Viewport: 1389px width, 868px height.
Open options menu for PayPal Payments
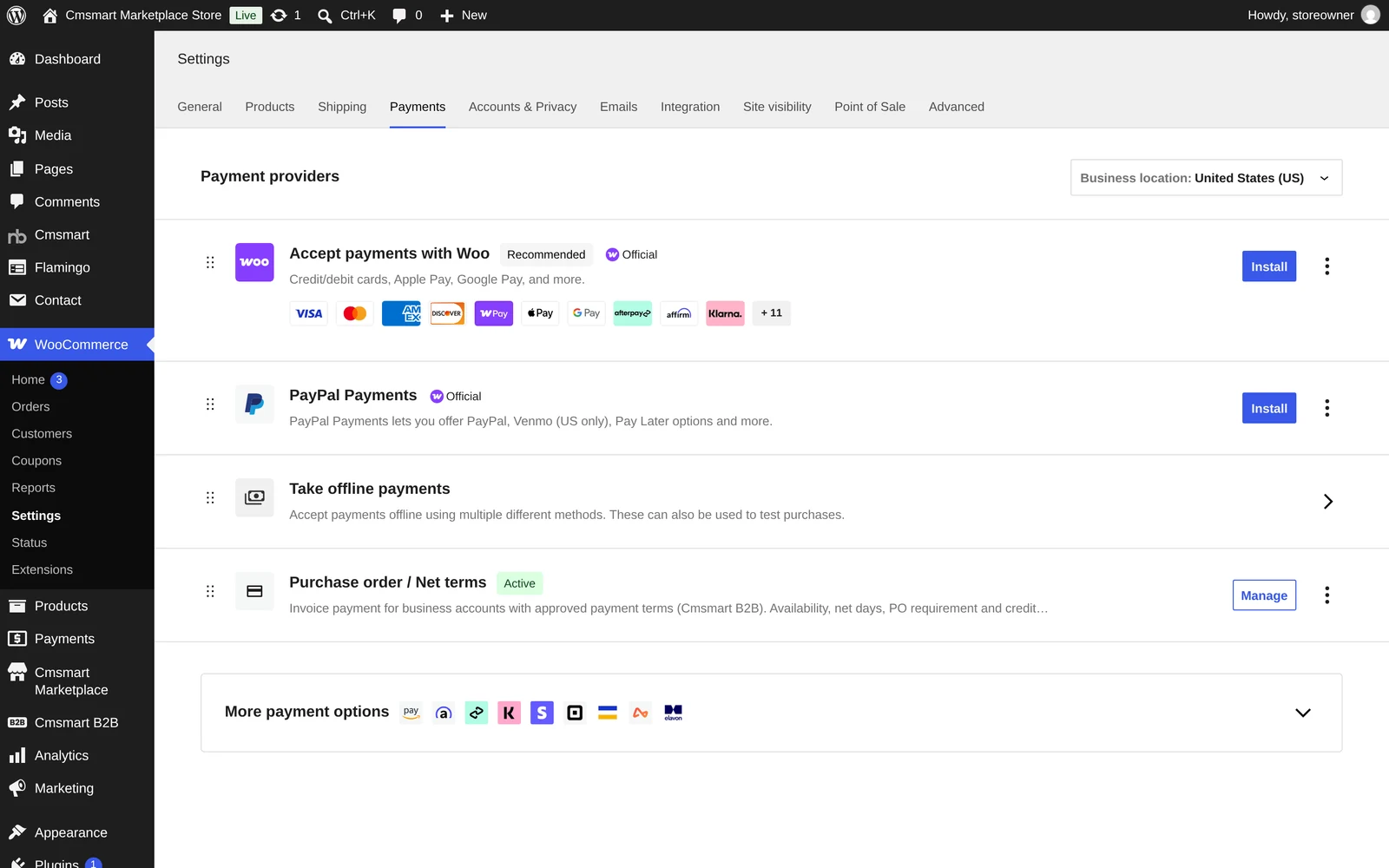pyautogui.click(x=1326, y=408)
